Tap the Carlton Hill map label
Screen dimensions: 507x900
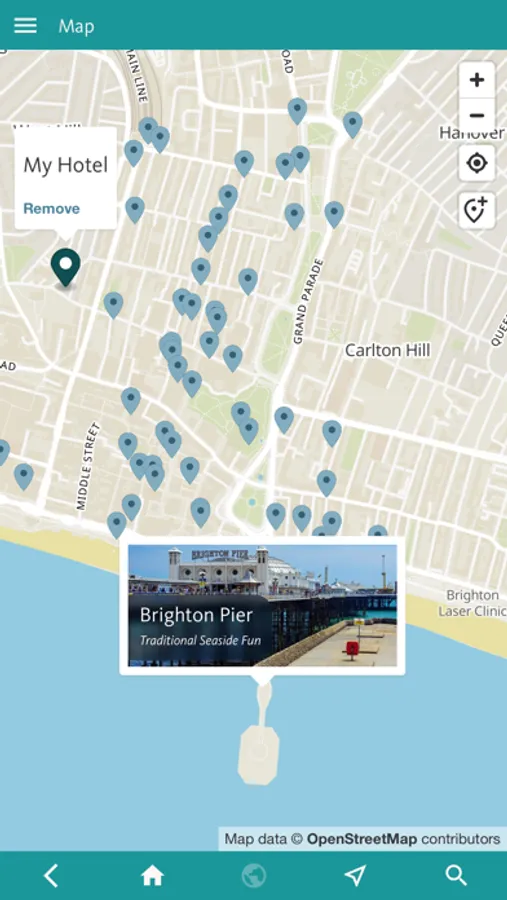388,350
